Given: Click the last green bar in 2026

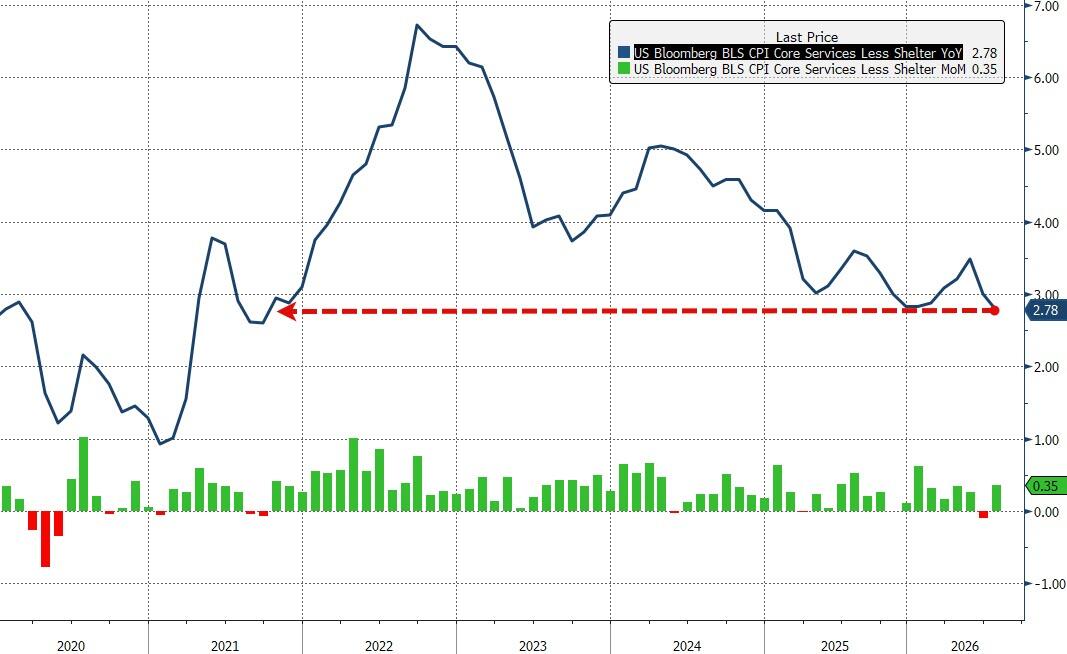Looking at the screenshot, I should [996, 498].
